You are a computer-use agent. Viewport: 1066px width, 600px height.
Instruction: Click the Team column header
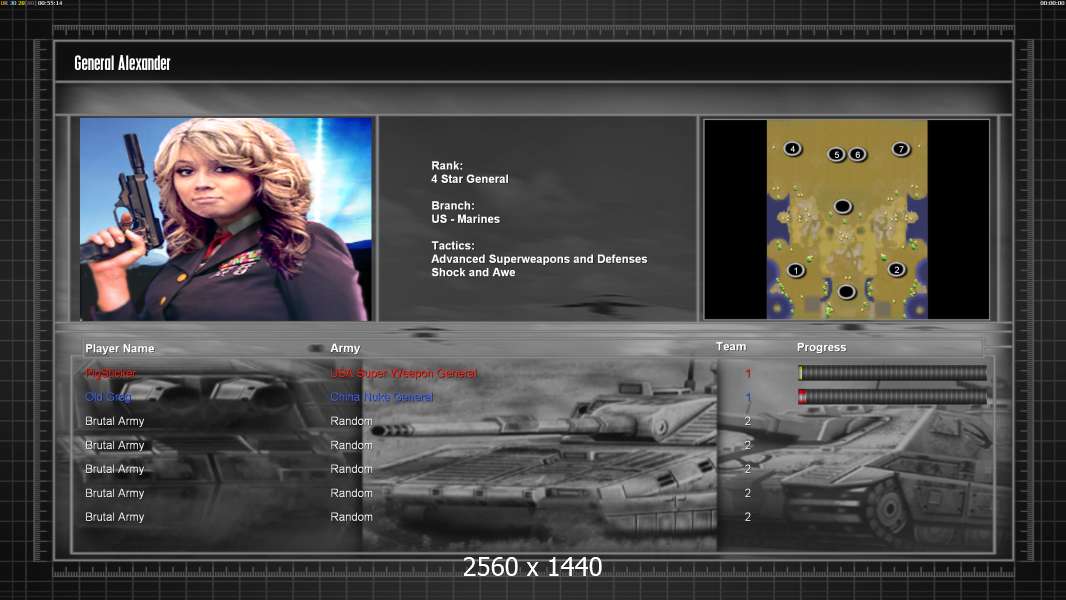tap(731, 347)
